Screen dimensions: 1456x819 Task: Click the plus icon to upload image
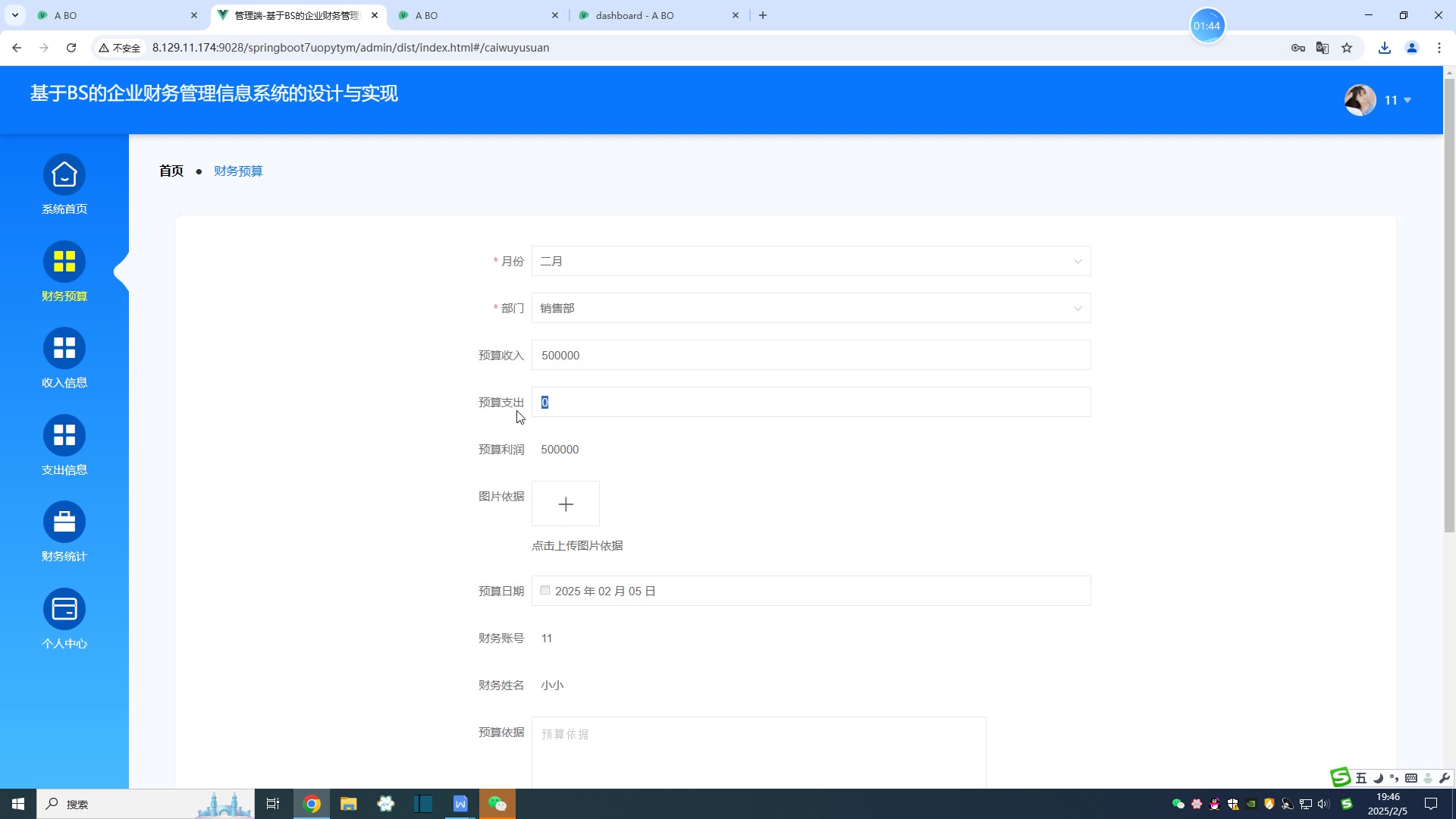[x=566, y=504]
